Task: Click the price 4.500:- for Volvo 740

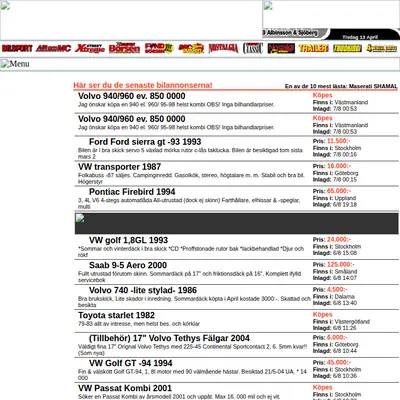Action: pos(337,289)
